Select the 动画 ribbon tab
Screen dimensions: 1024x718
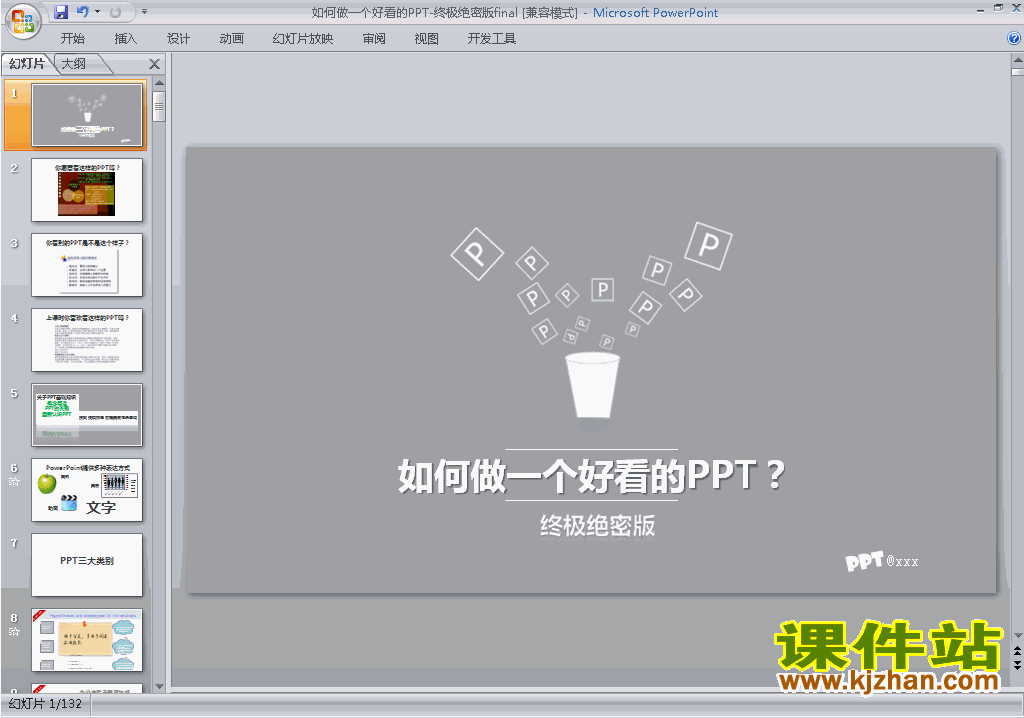231,39
